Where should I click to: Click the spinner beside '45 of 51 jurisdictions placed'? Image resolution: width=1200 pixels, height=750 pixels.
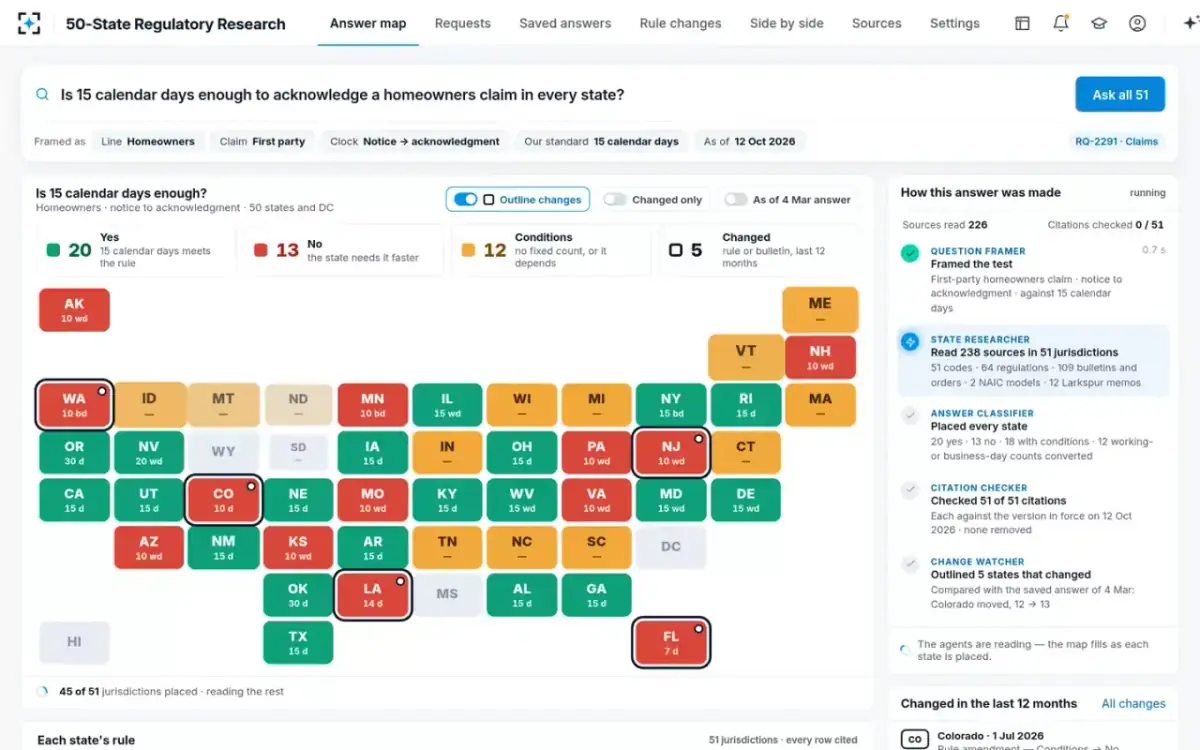[x=42, y=691]
